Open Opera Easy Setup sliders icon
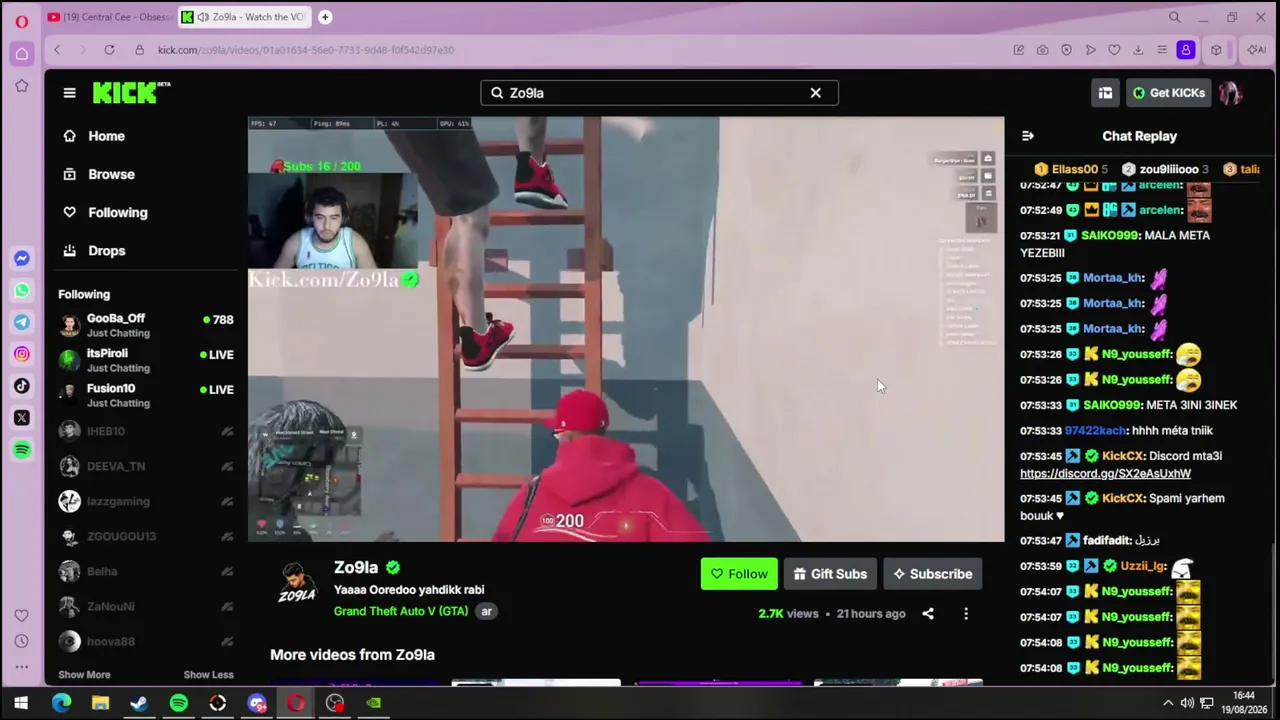1280x720 pixels. pyautogui.click(x=1162, y=50)
